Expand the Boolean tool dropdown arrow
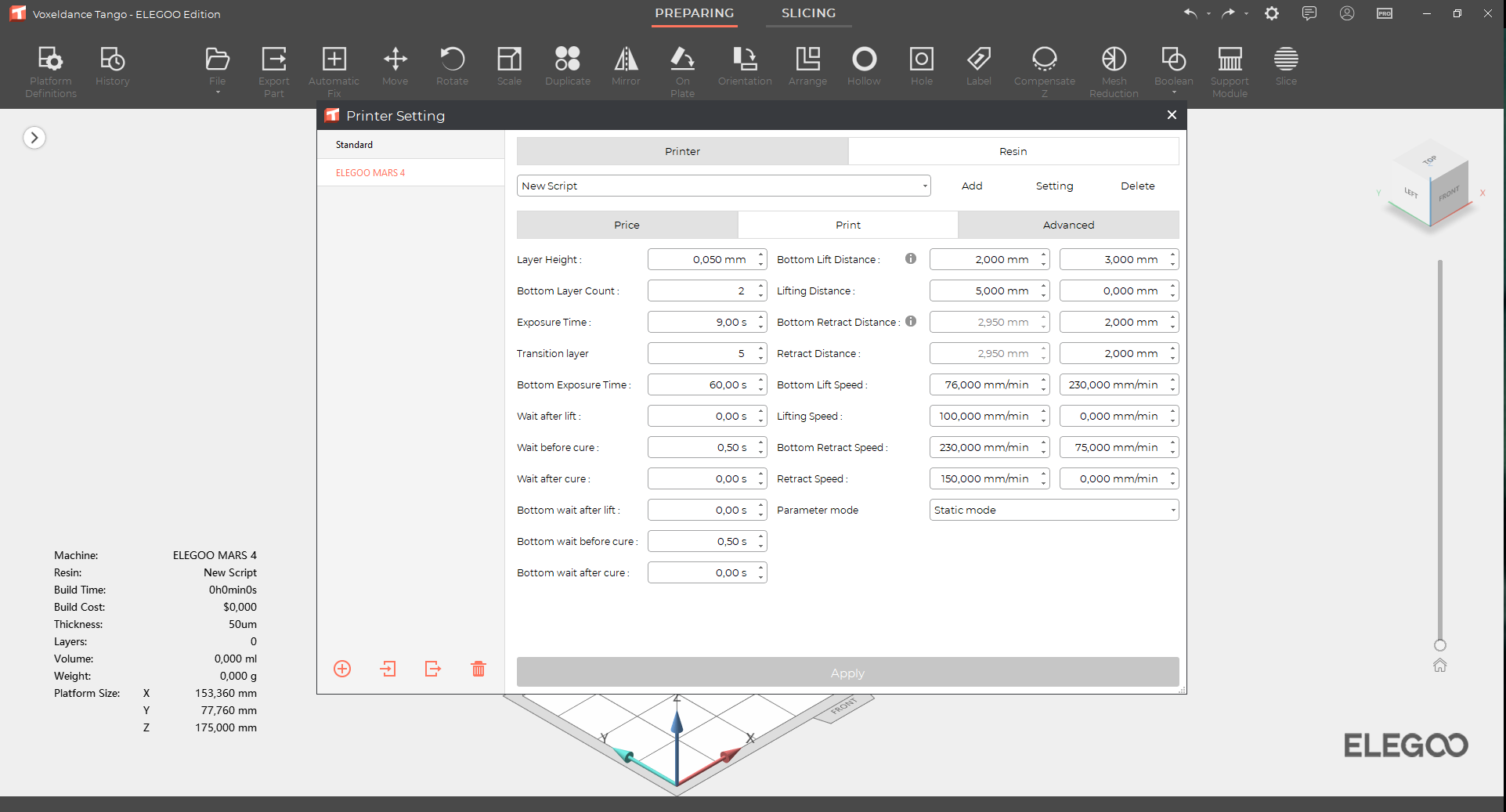The width and height of the screenshot is (1506, 812). point(1174,93)
